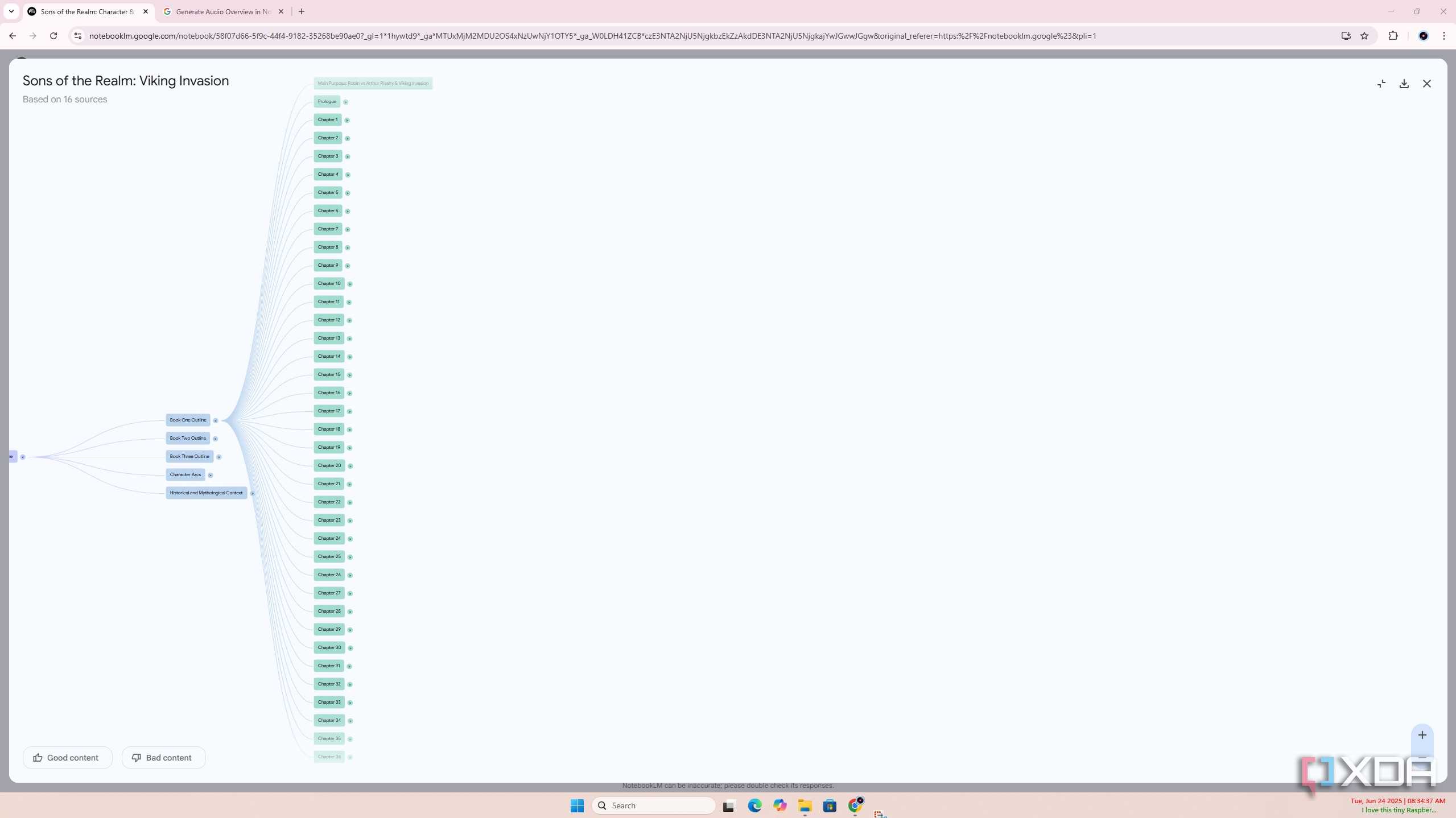Select the Character Arcs node
1456x818 pixels.
185,474
